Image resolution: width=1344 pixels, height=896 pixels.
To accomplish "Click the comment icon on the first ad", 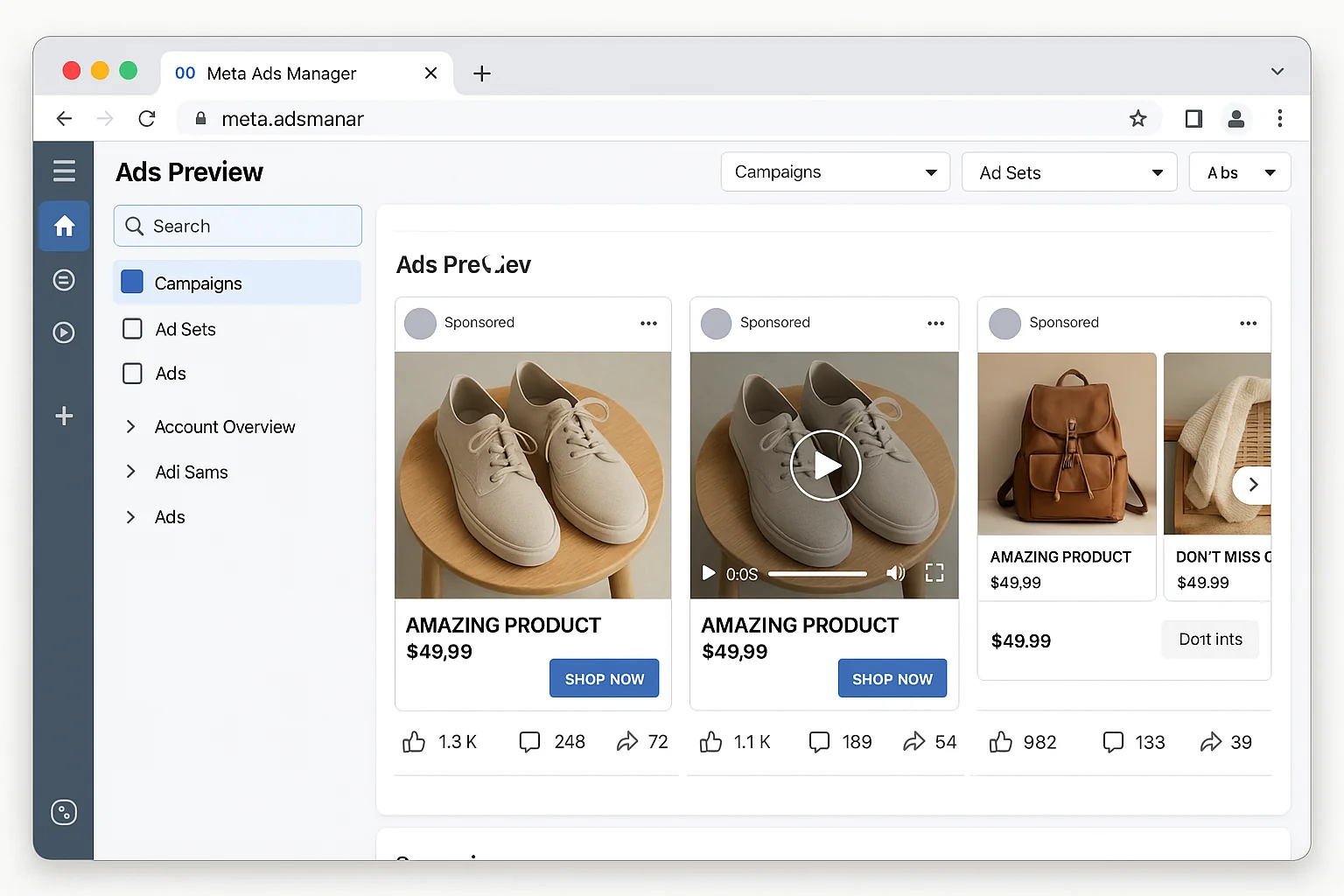I will tap(529, 741).
